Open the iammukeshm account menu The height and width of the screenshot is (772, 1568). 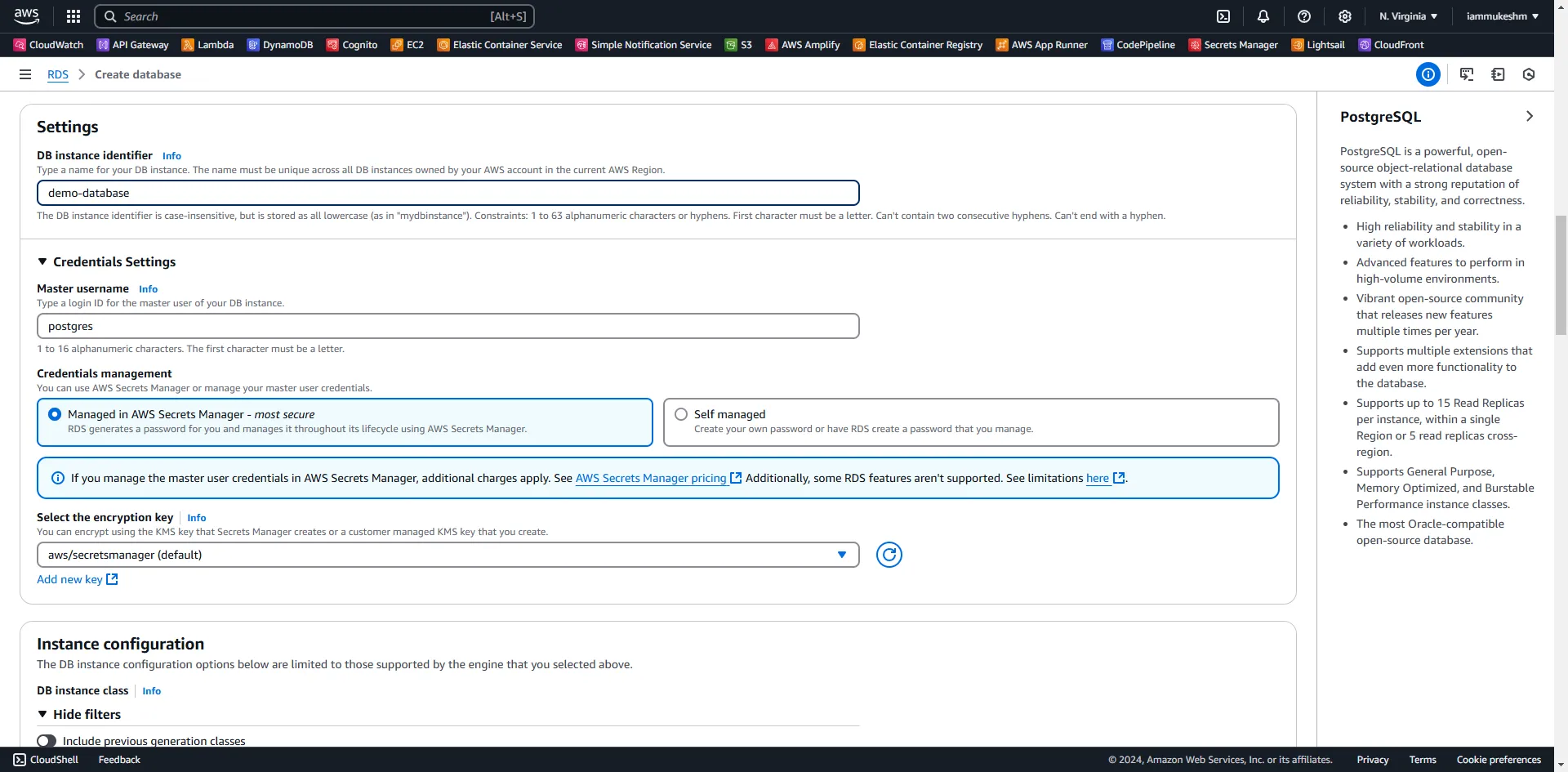point(1501,16)
